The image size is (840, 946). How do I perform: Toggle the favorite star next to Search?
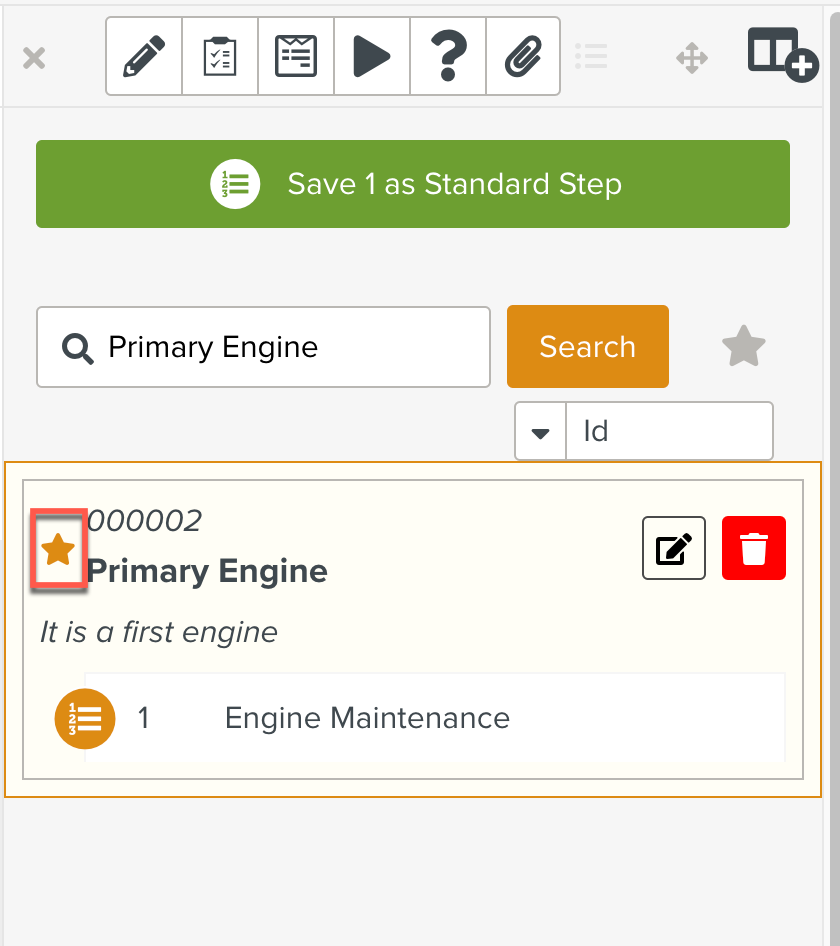click(x=743, y=346)
